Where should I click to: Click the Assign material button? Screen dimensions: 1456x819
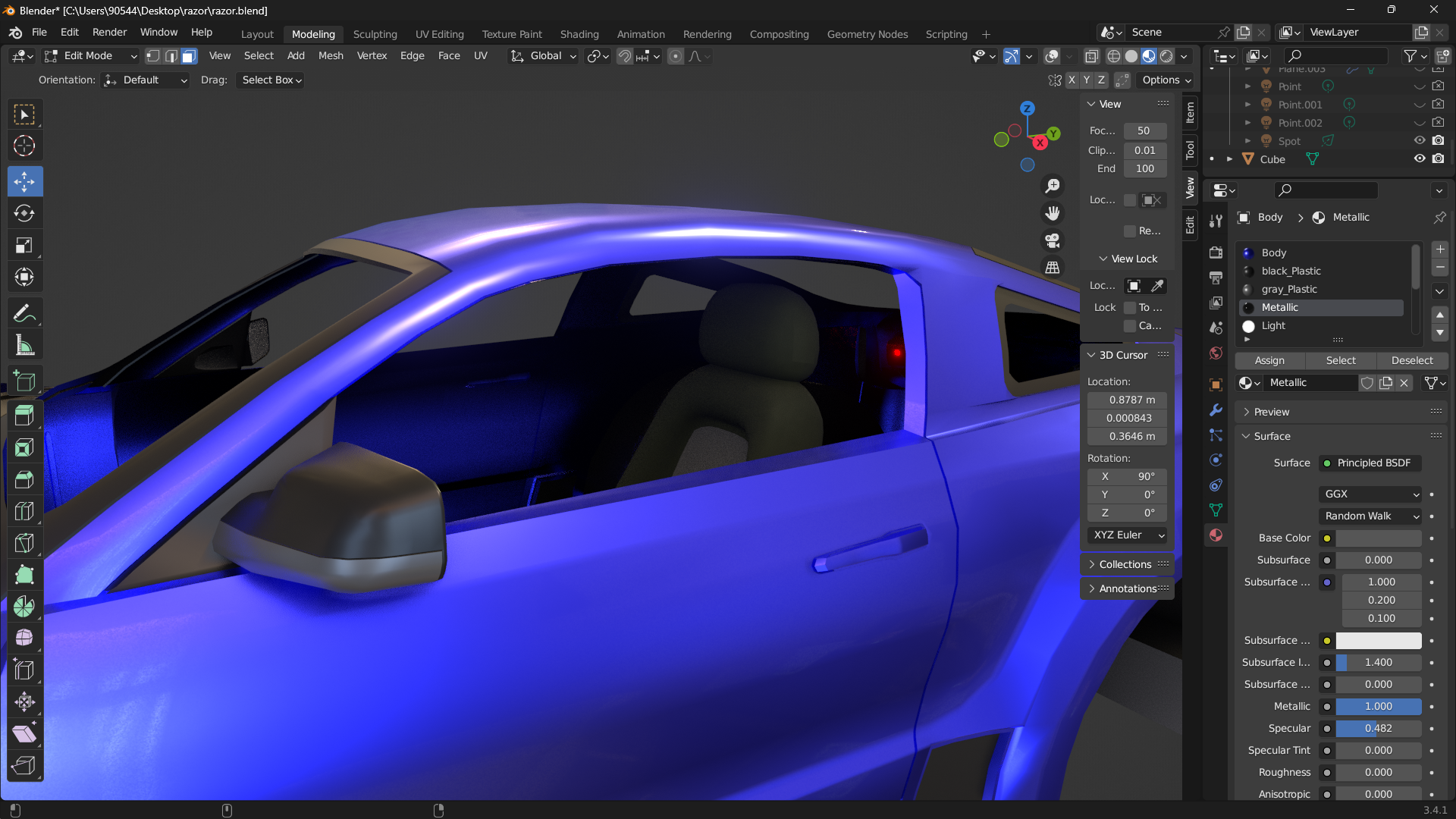coord(1269,361)
